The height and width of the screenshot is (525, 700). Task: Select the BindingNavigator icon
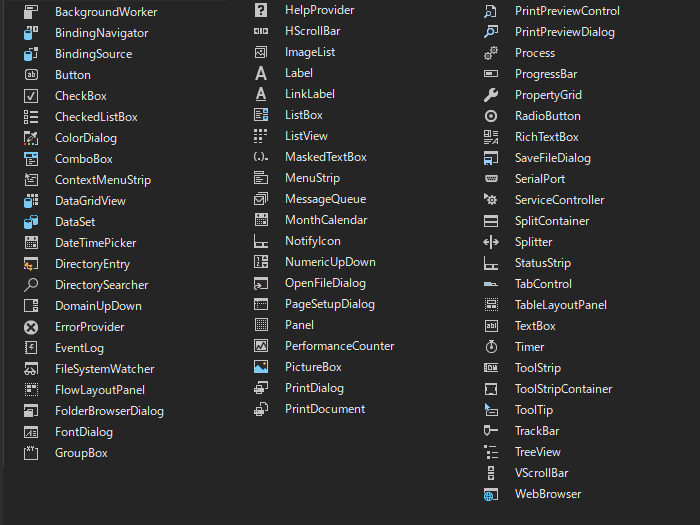click(31, 33)
